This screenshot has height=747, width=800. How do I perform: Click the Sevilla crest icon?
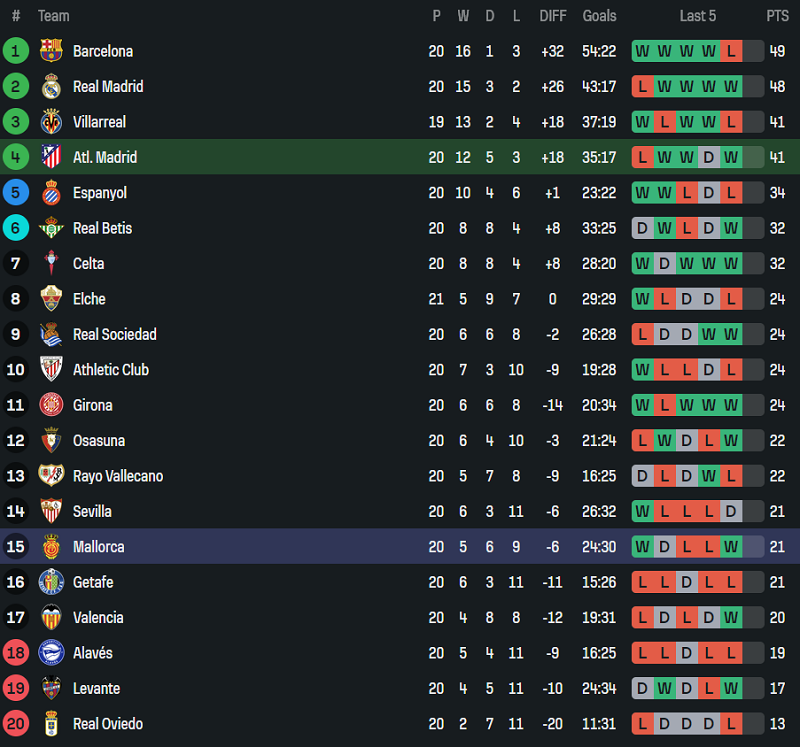pyautogui.click(x=51, y=511)
